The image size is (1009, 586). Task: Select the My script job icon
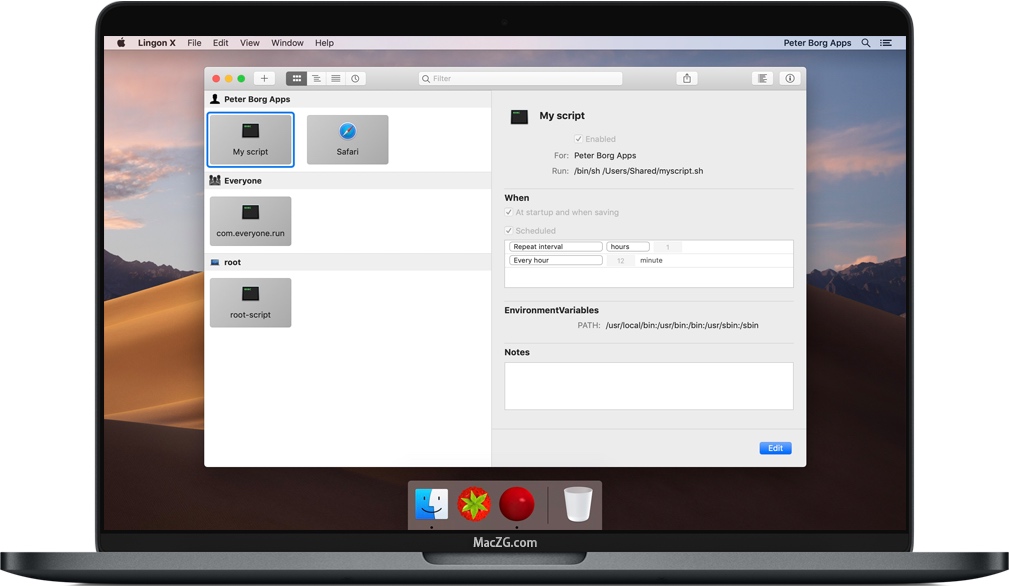pos(250,139)
